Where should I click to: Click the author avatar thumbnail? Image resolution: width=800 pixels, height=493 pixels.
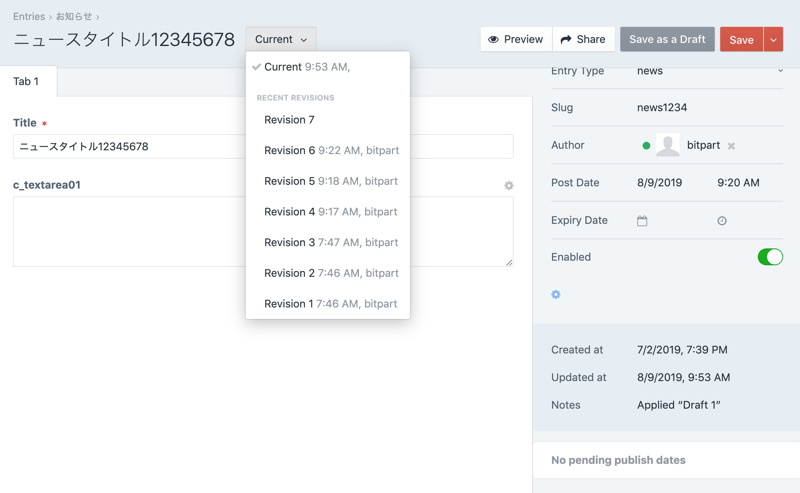click(x=668, y=146)
